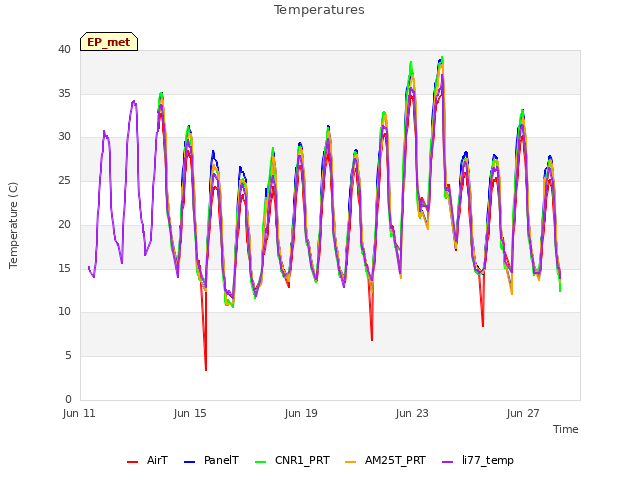This screenshot has width=640, height=480.
Task: Toggle the AM25T_PRT legend entry
Action: coord(385,461)
